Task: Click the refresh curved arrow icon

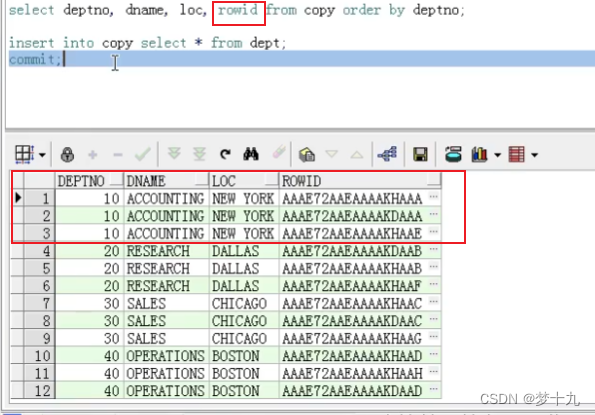Action: (225, 154)
